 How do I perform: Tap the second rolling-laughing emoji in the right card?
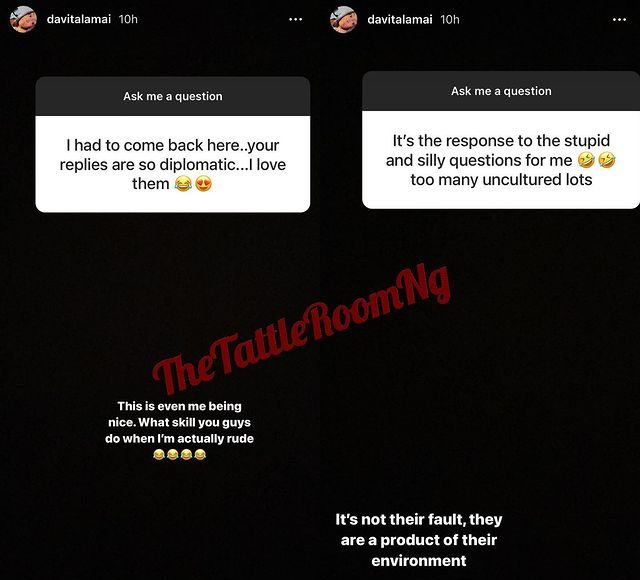(x=607, y=160)
